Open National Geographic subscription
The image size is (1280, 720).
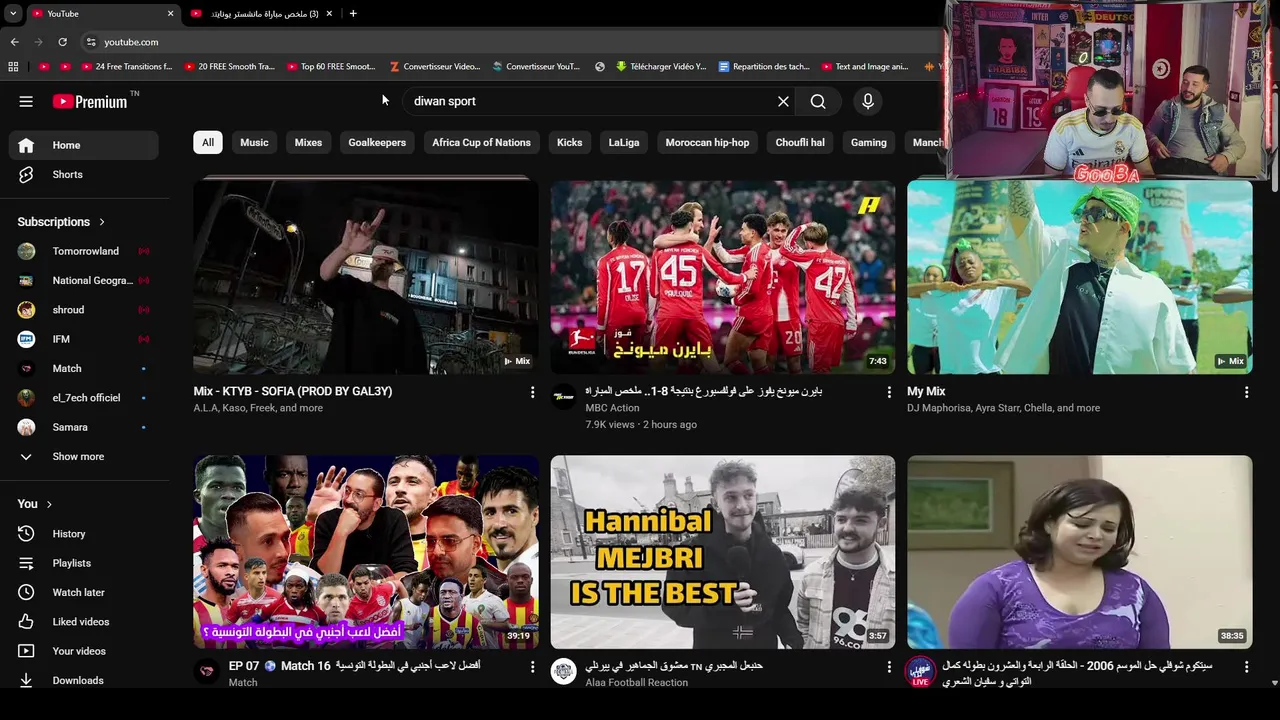pos(84,281)
